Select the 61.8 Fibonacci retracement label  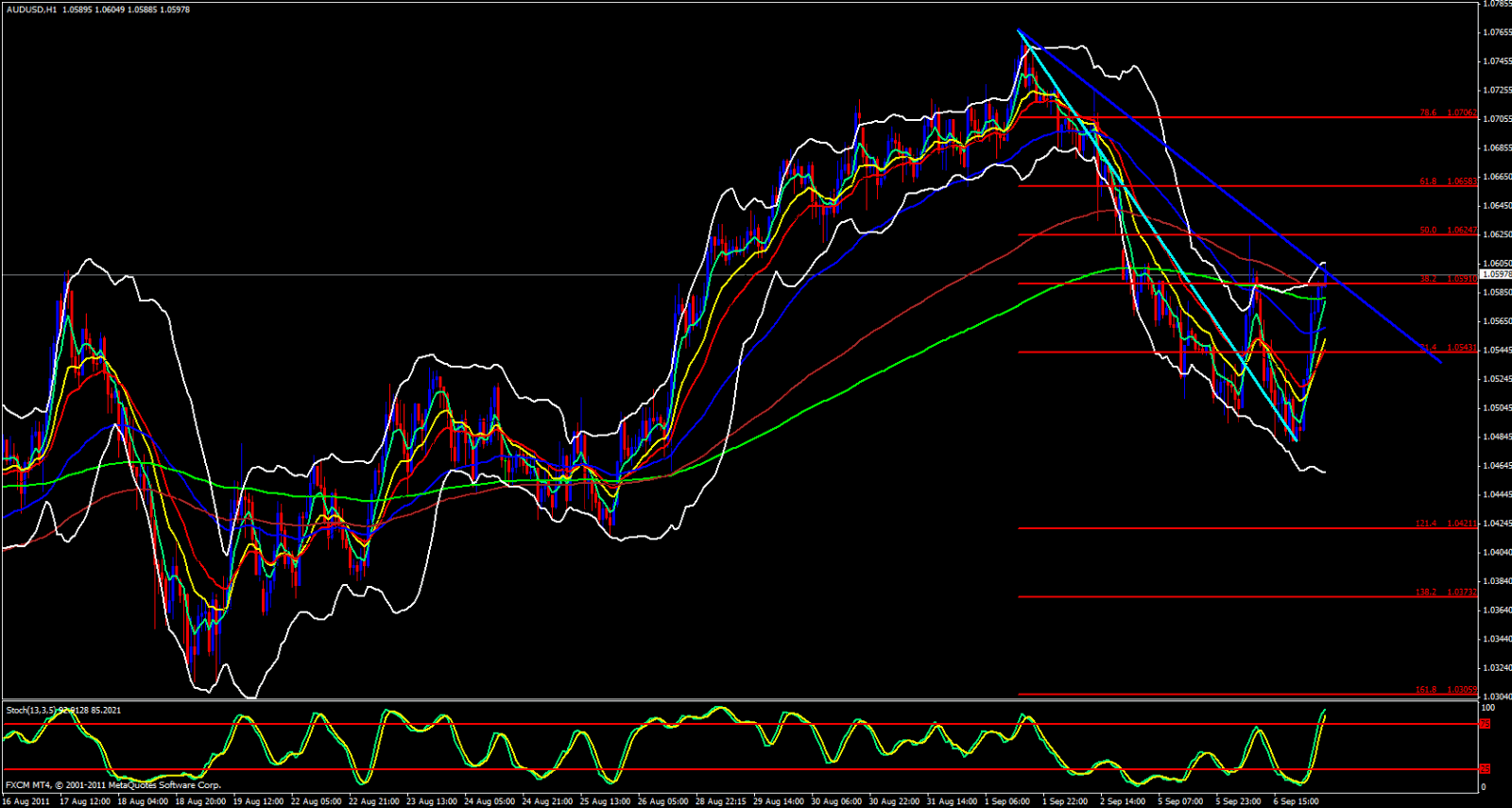[1427, 181]
